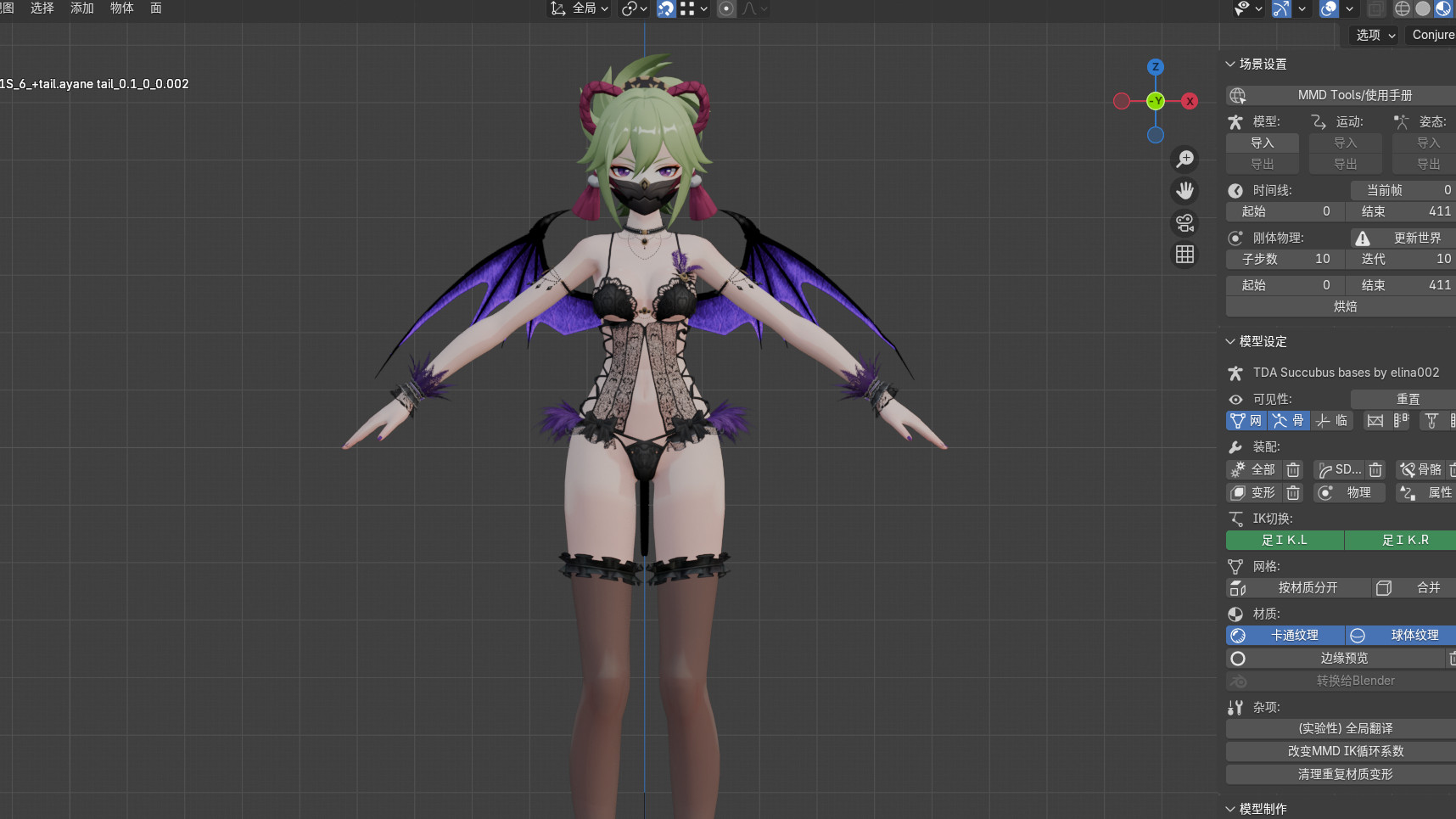Switch orthographic view with grid icon

(1184, 255)
